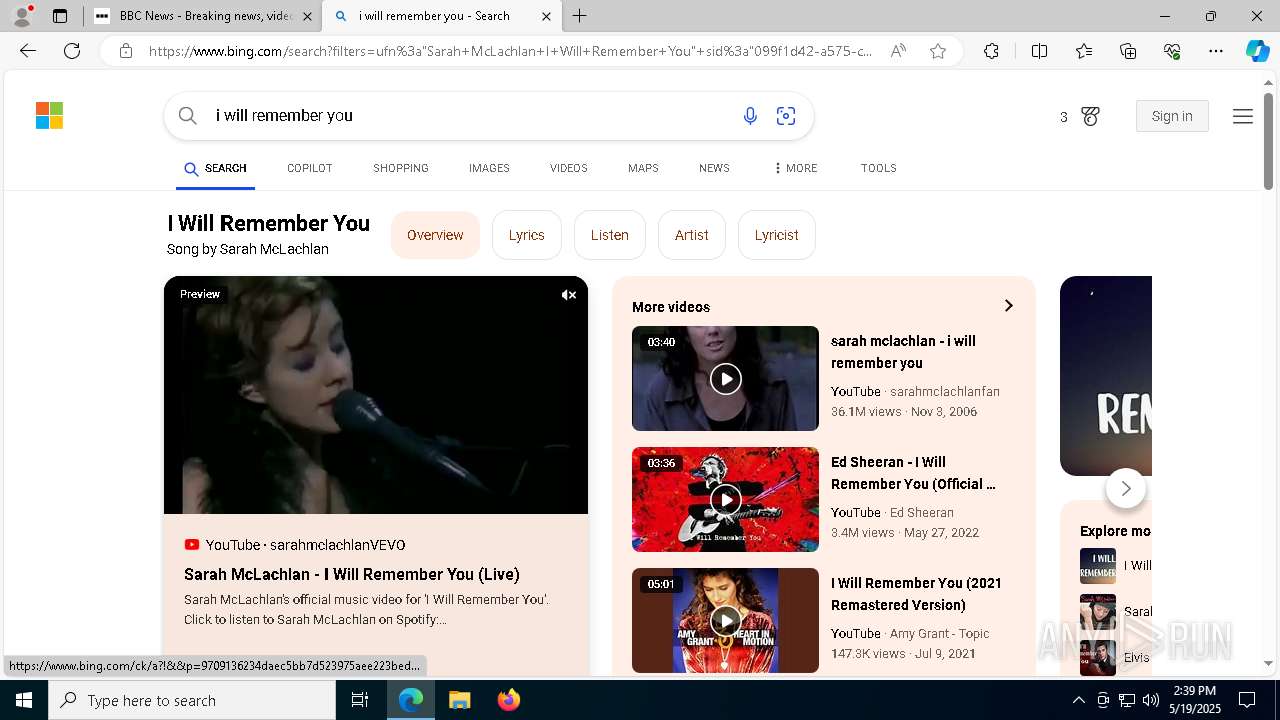The image size is (1280, 720).
Task: Expand More videos chevron arrow
Action: pyautogui.click(x=1008, y=306)
